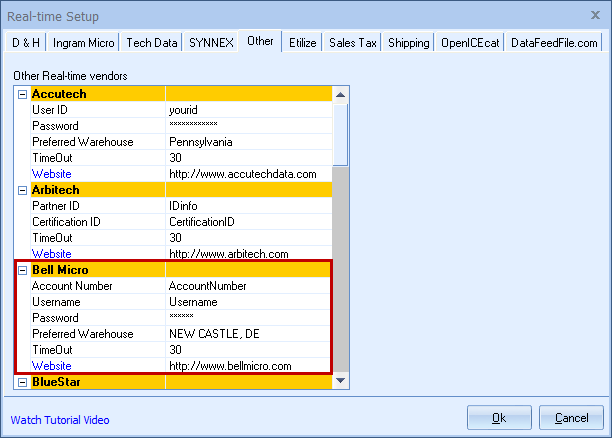Select the Bell Micro 'Password' label
Screen dimensions: 612x438
[x=55, y=318]
